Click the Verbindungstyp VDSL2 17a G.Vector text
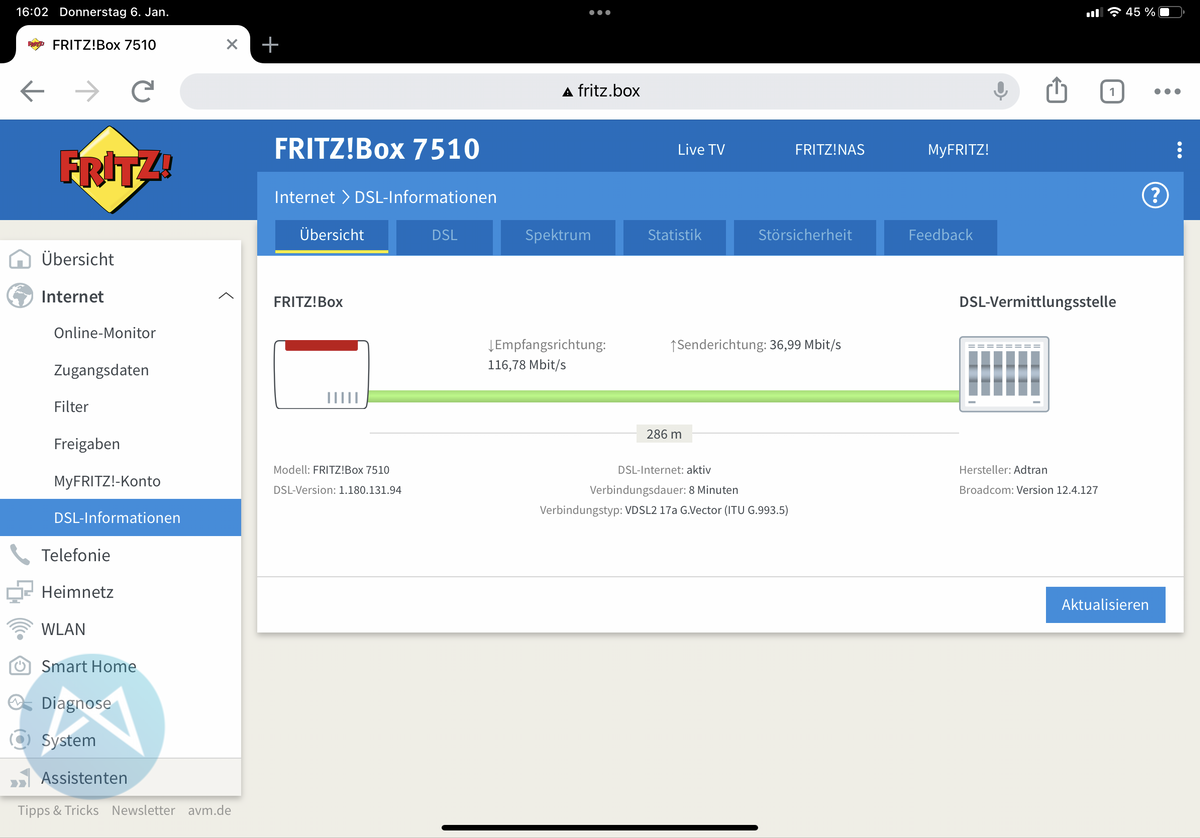The height and width of the screenshot is (838, 1200). (664, 510)
